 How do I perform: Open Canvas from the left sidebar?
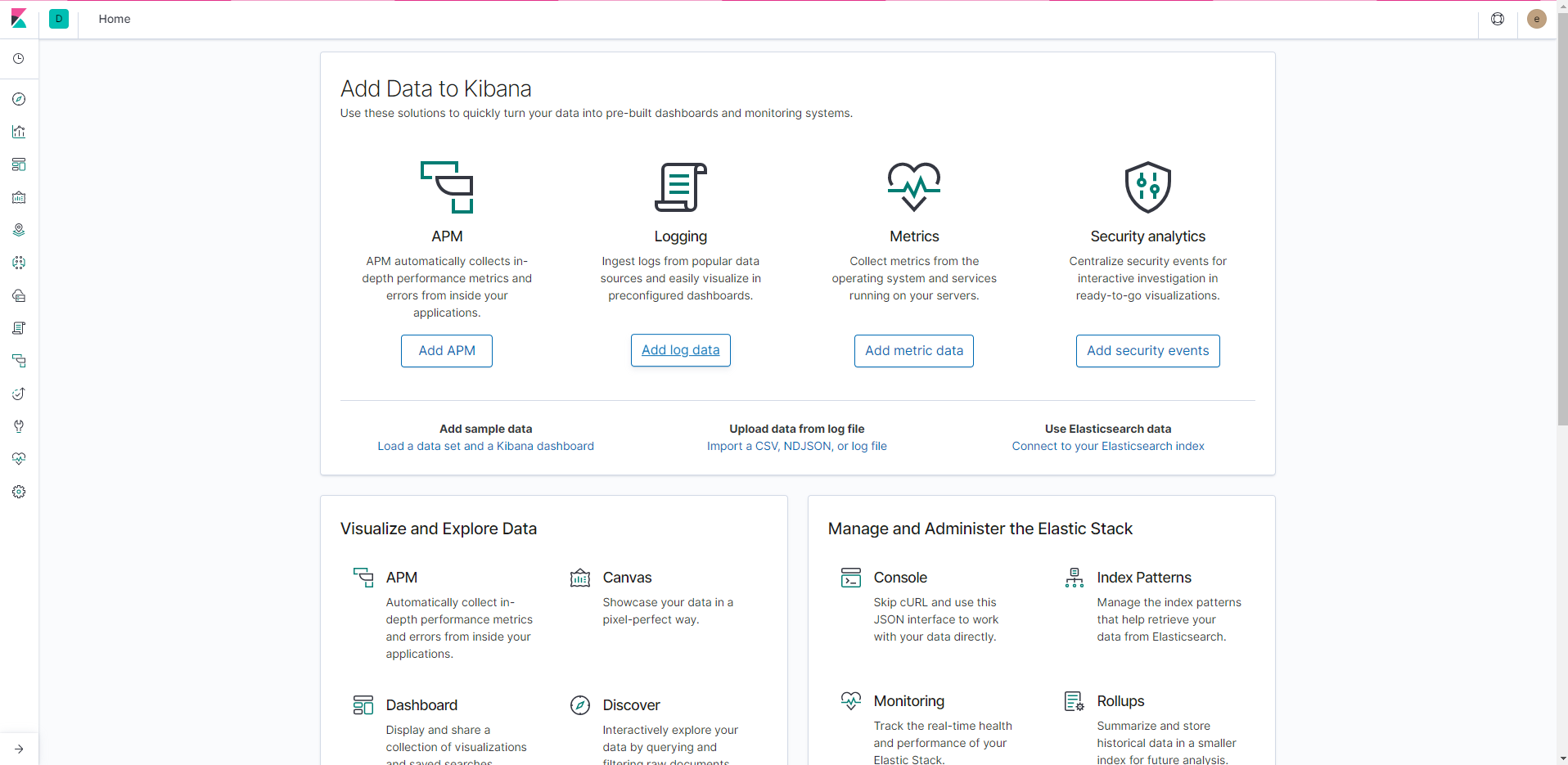(x=19, y=197)
